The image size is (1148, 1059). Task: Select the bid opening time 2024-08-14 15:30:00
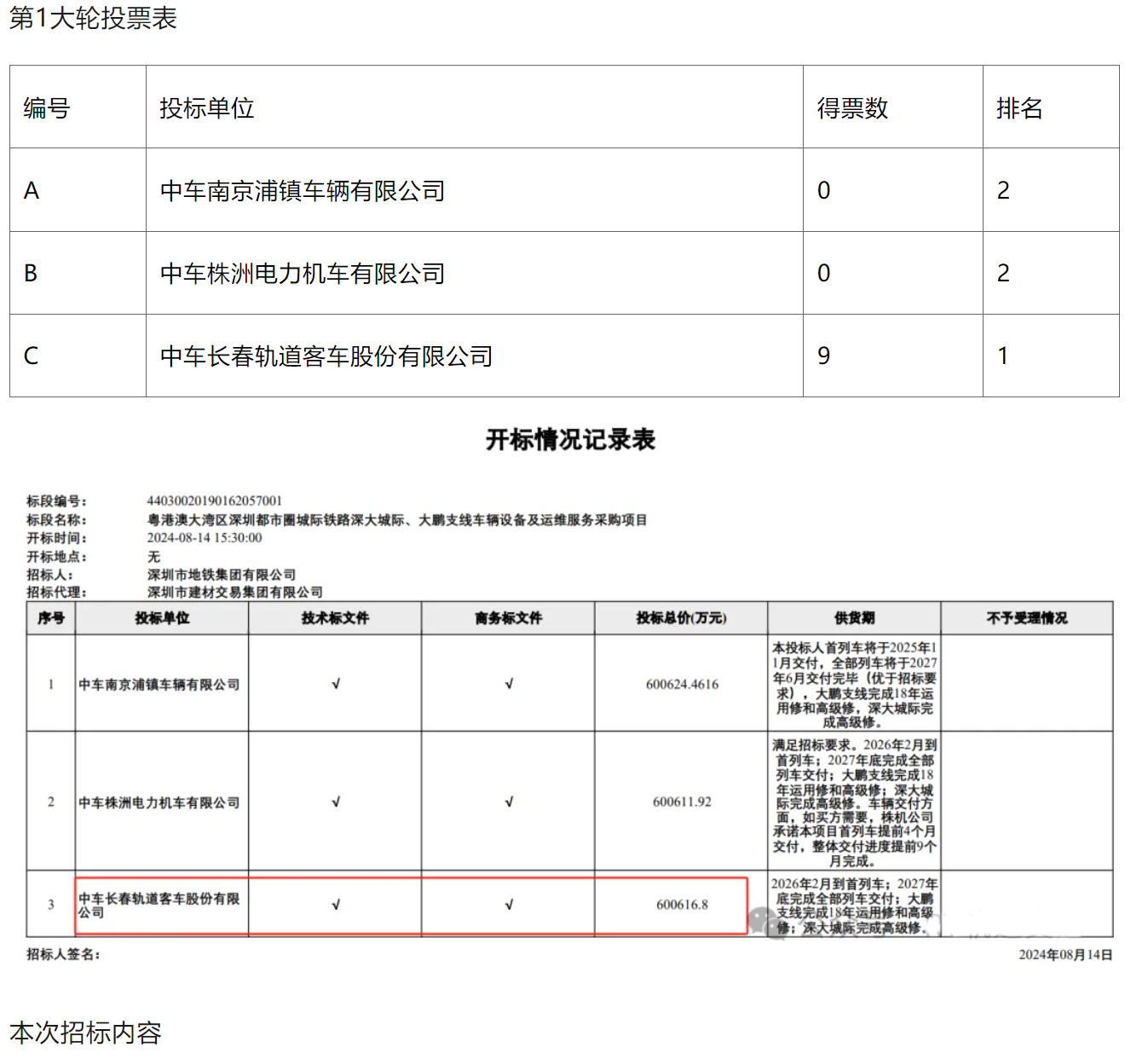(x=205, y=538)
